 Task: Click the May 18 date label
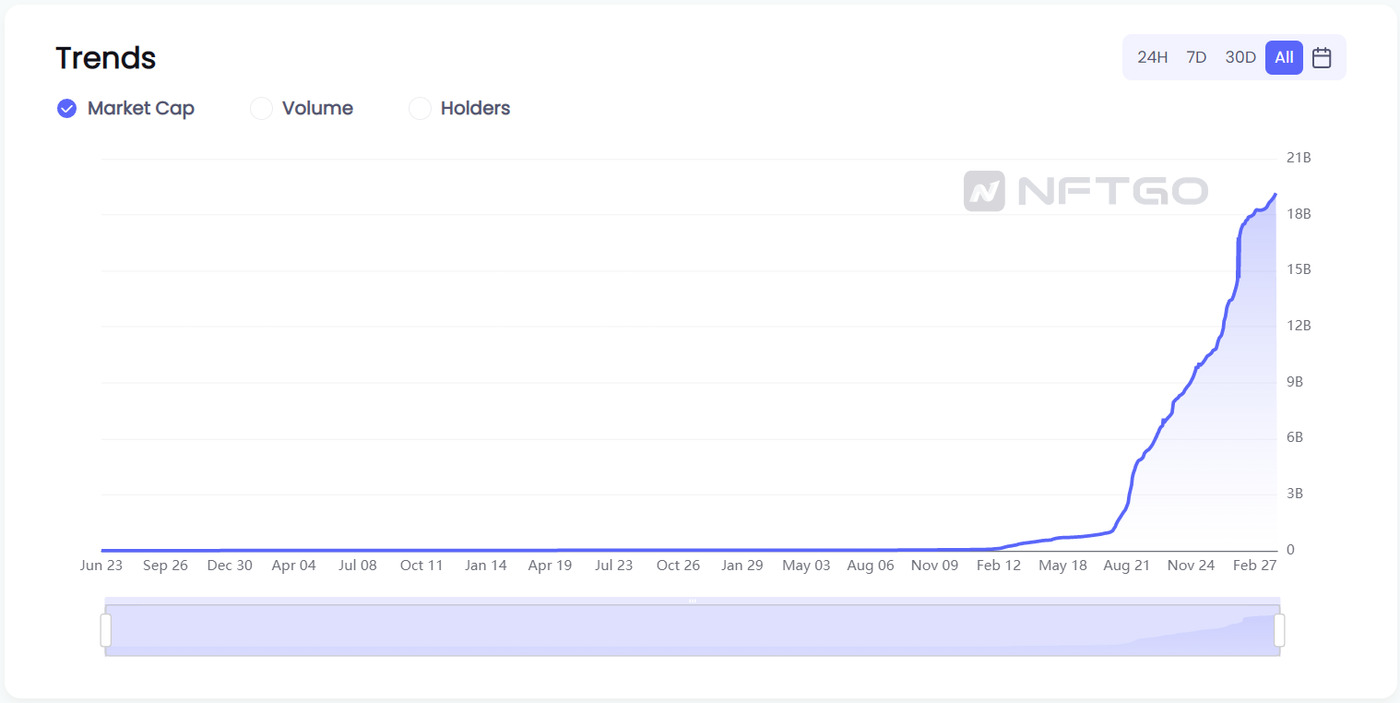coord(1062,565)
